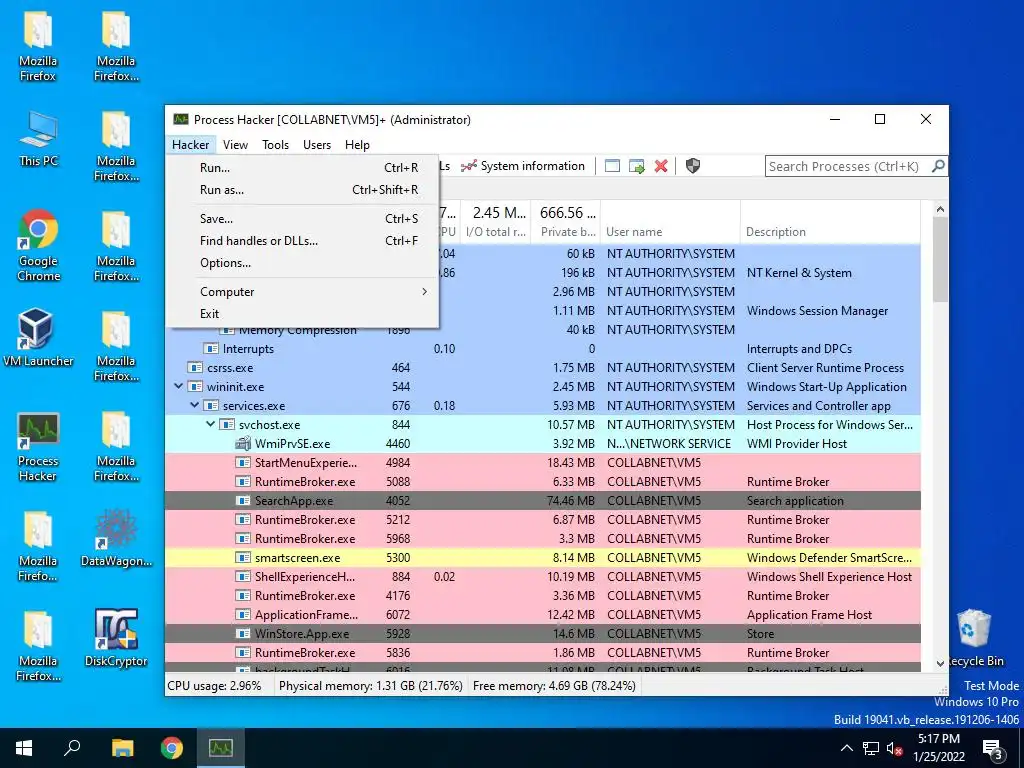Screen dimensions: 1024x768
Task: Click the magnifier icon in the search box
Action: pos(938,166)
